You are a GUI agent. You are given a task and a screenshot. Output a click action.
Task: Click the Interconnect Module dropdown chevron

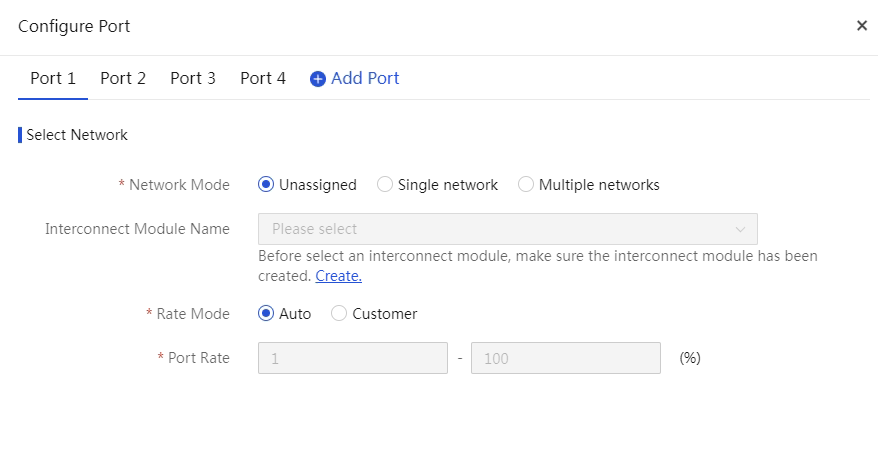tap(740, 229)
